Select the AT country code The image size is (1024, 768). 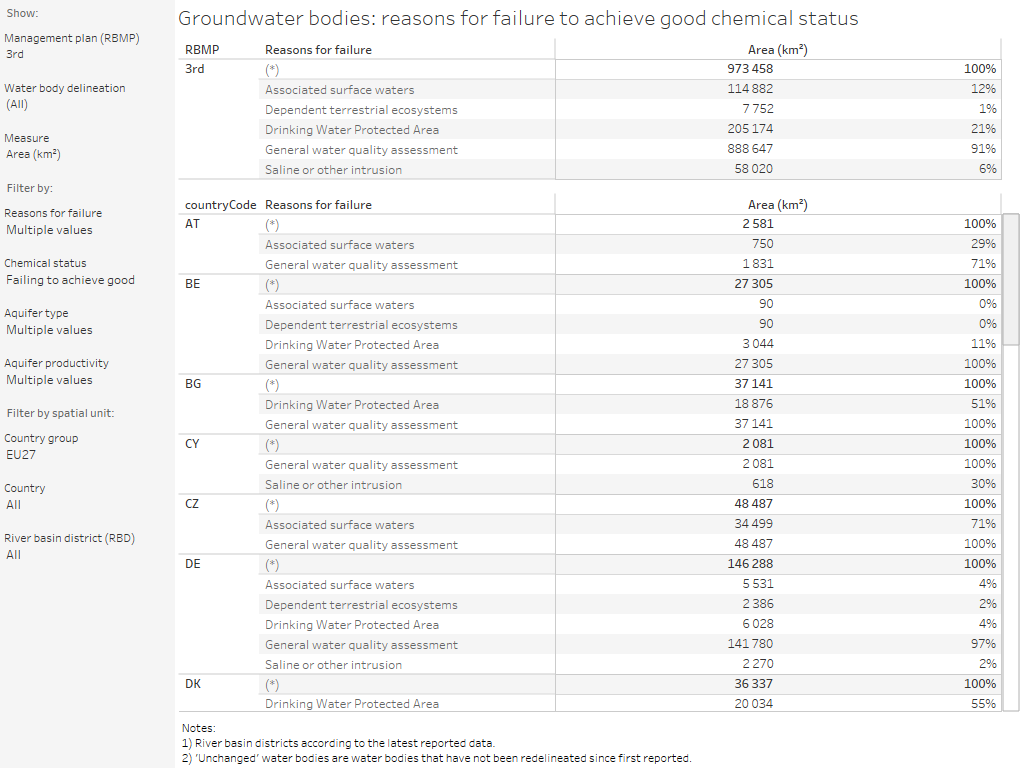[x=192, y=223]
